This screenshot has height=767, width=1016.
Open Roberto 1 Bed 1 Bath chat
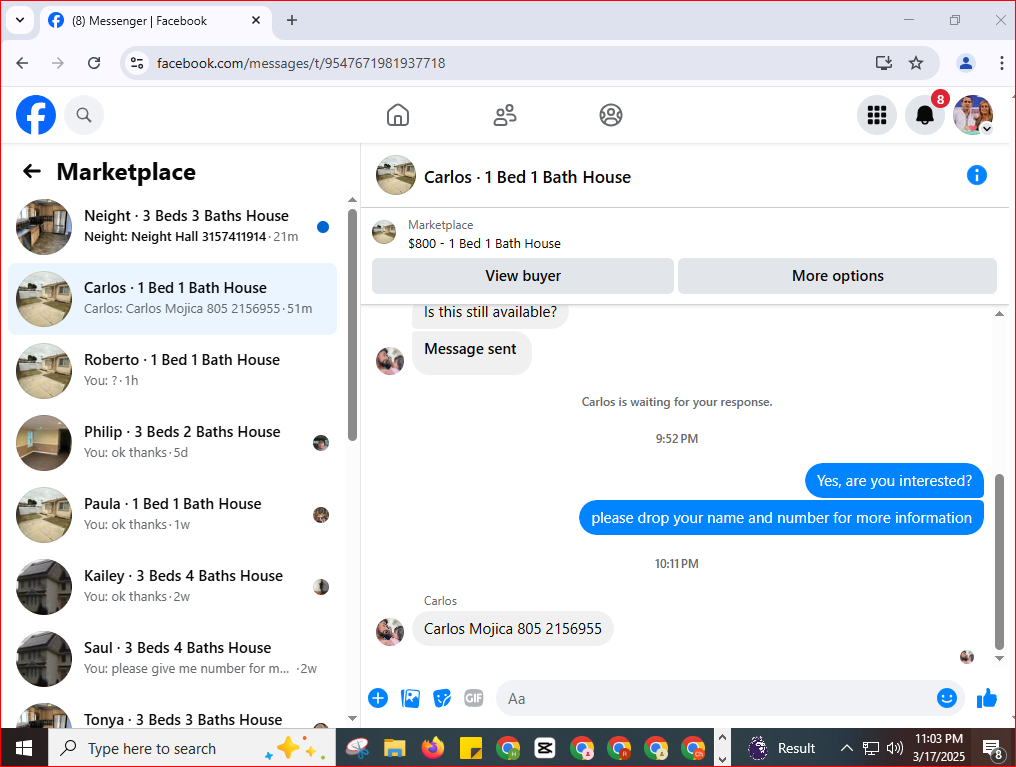[x=173, y=371]
